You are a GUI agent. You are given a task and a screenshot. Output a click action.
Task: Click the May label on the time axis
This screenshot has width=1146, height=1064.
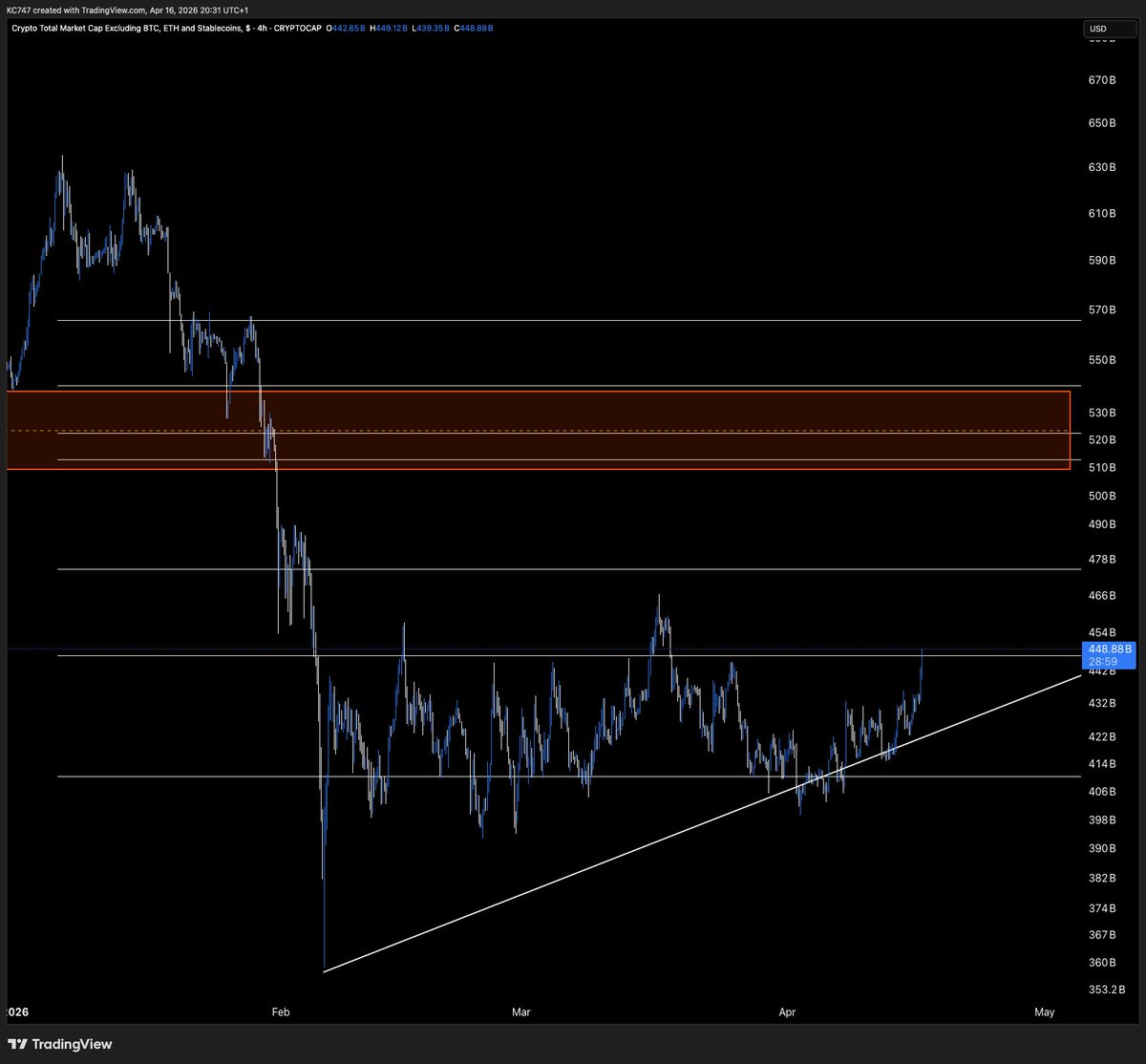1044,1011
